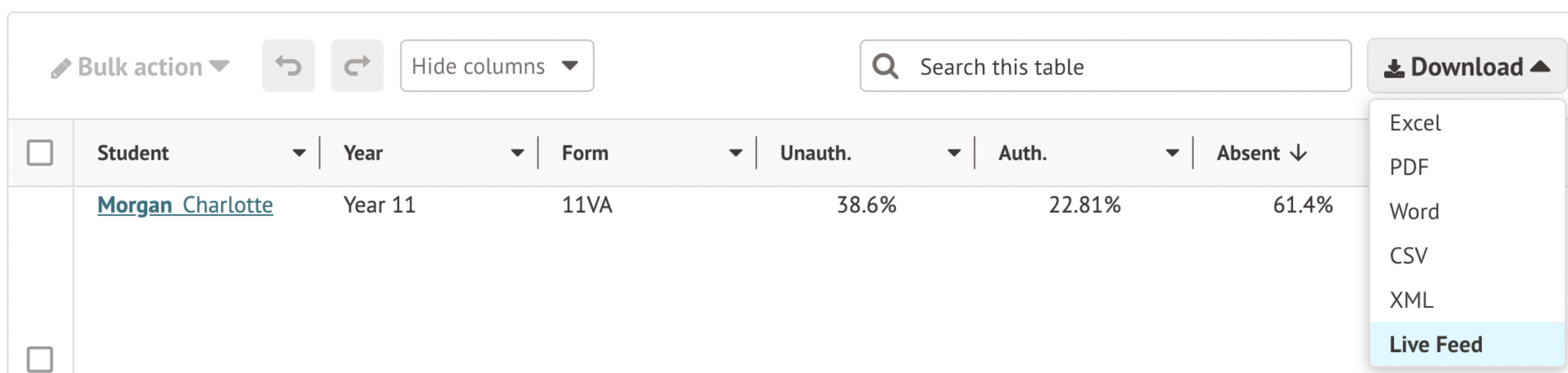The width and height of the screenshot is (1568, 373).
Task: Click the Absent sort arrow icon
Action: (x=1298, y=153)
